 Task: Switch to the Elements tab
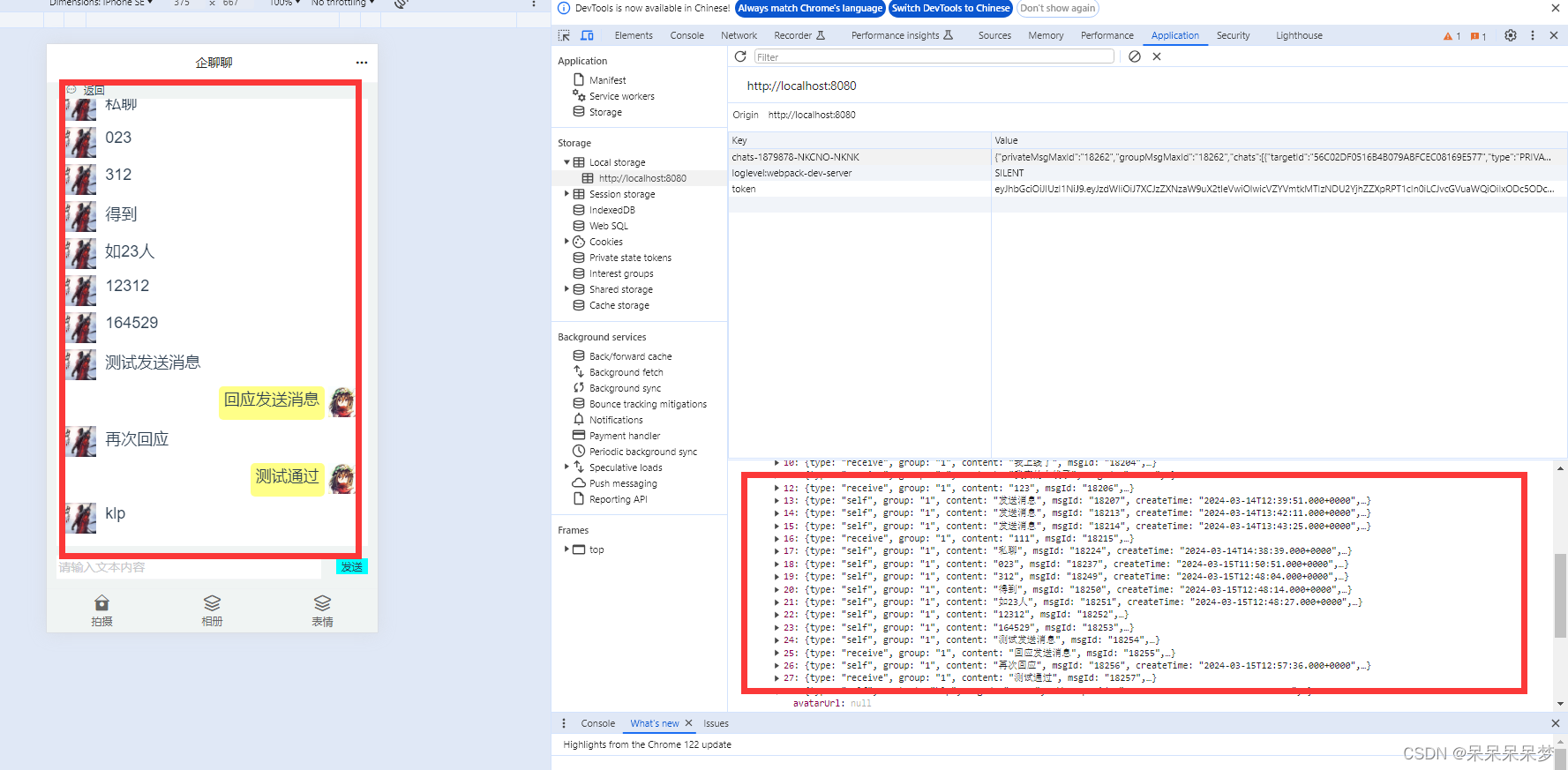coord(634,36)
